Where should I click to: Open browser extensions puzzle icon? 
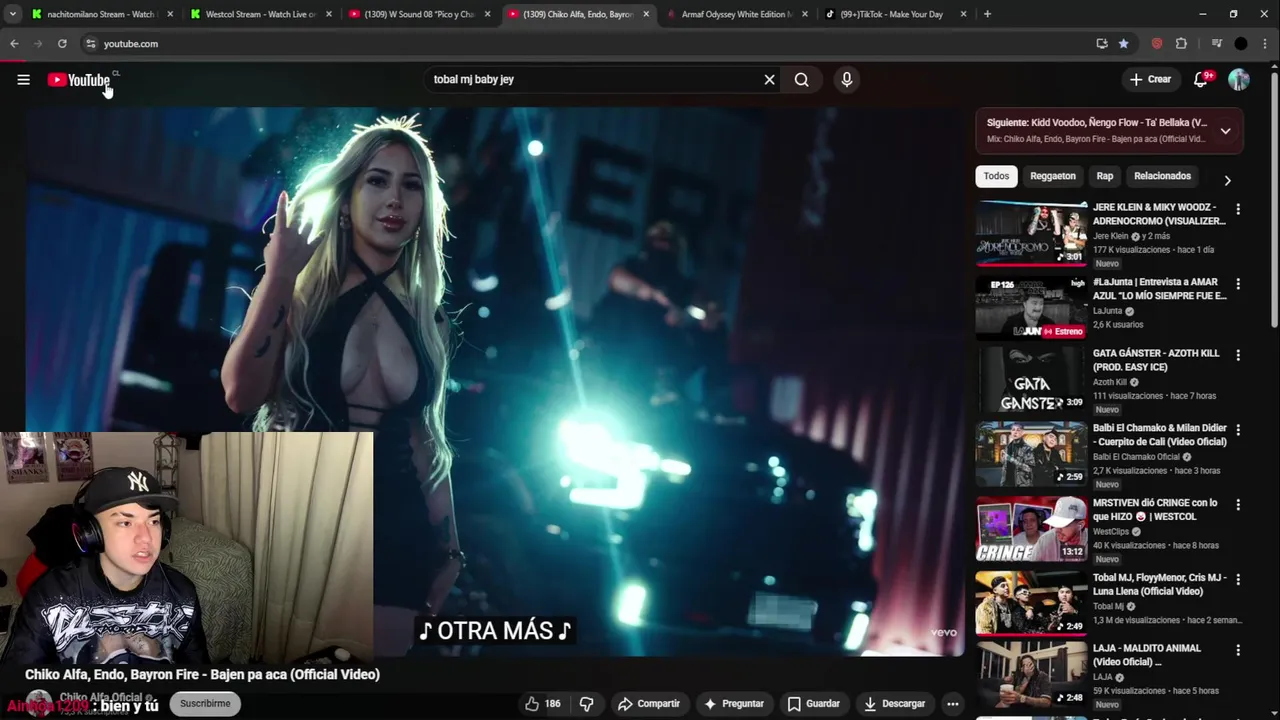(1181, 44)
